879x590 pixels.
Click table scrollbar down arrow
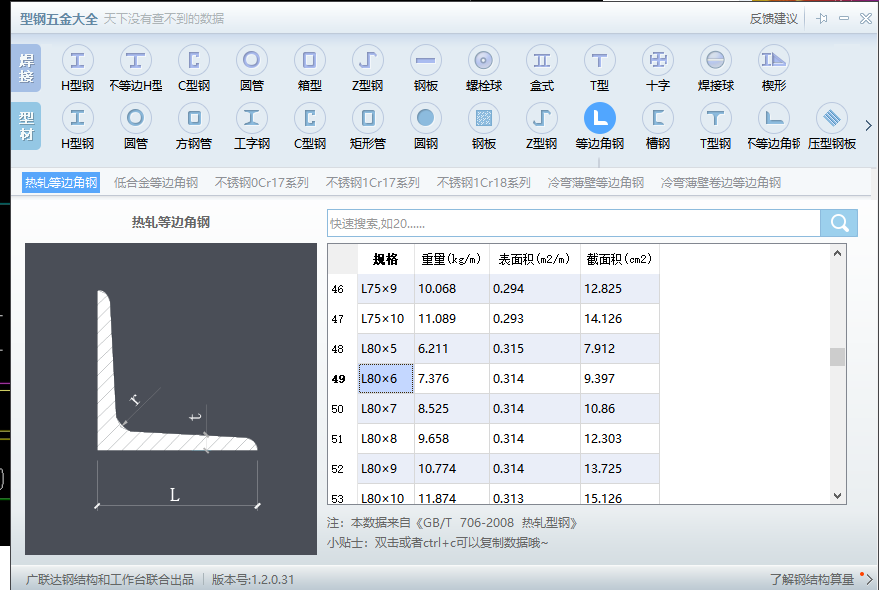pyautogui.click(x=838, y=496)
